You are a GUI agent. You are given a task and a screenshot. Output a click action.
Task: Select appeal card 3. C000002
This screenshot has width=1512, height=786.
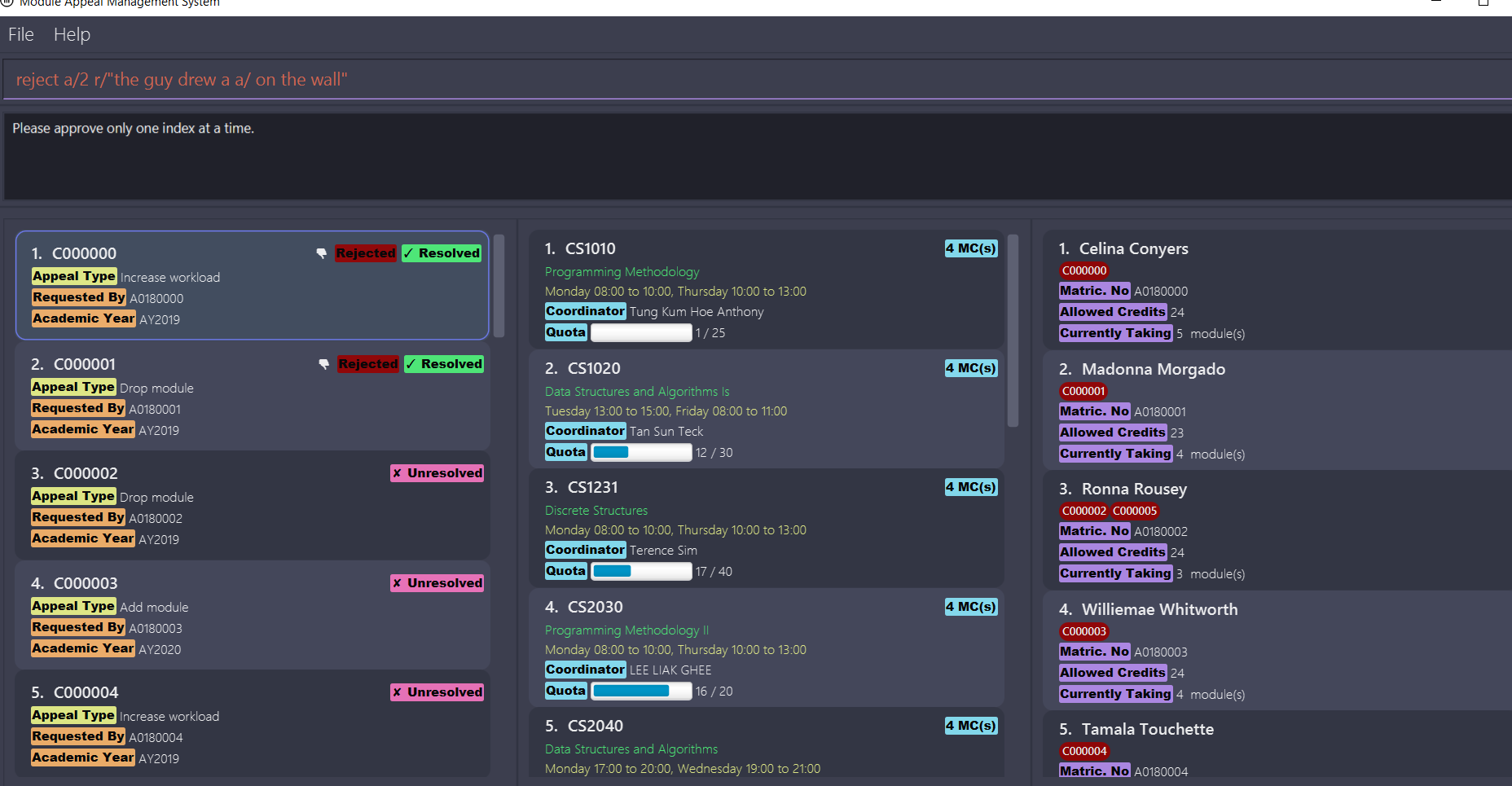(253, 505)
